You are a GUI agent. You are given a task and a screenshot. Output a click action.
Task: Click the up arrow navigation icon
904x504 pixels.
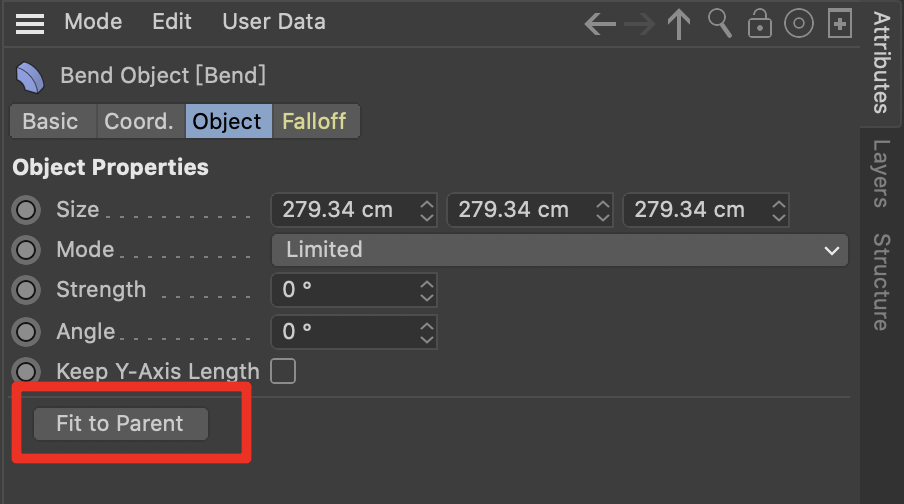point(679,24)
